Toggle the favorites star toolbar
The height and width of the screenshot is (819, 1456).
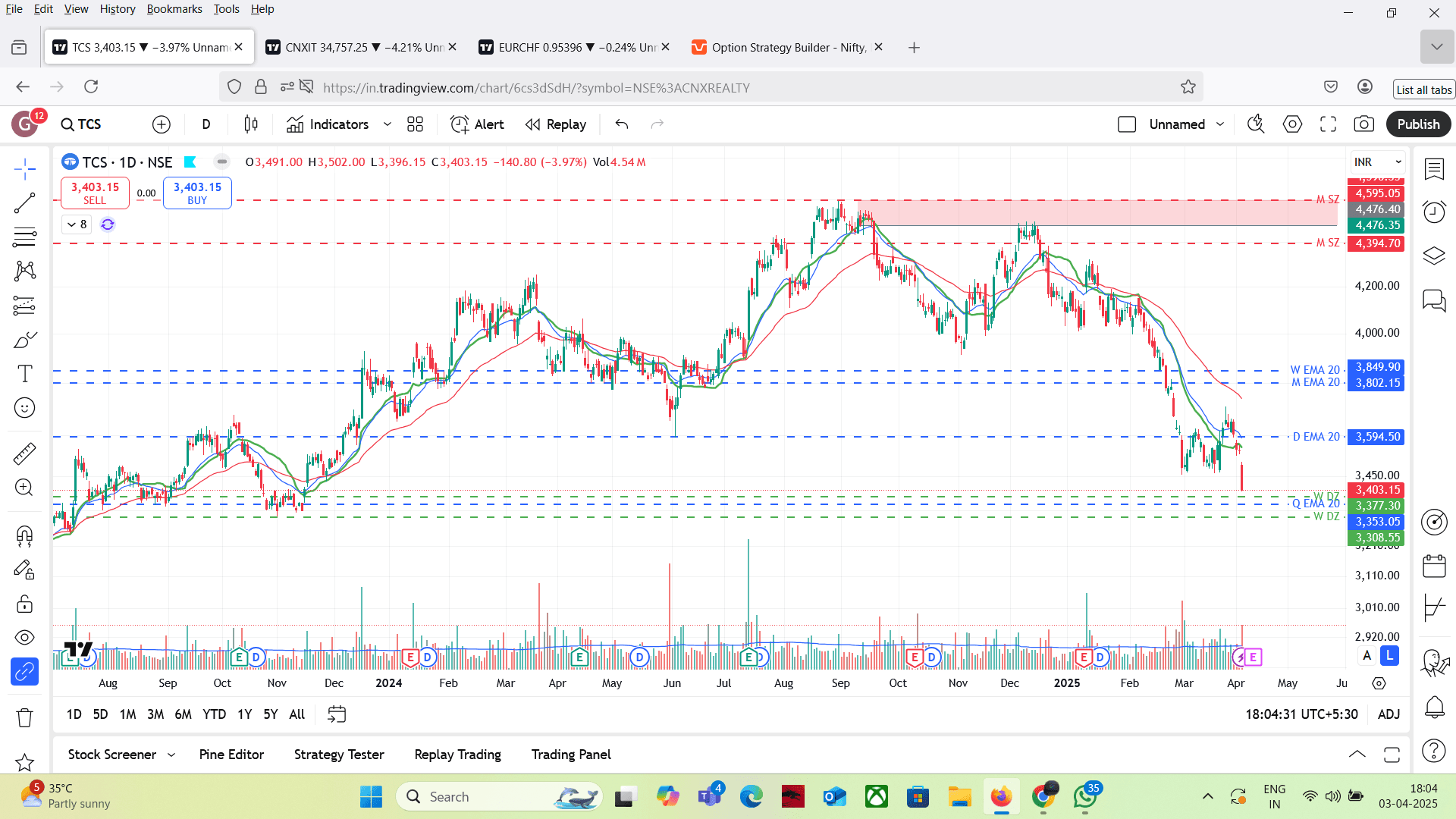pos(24,762)
